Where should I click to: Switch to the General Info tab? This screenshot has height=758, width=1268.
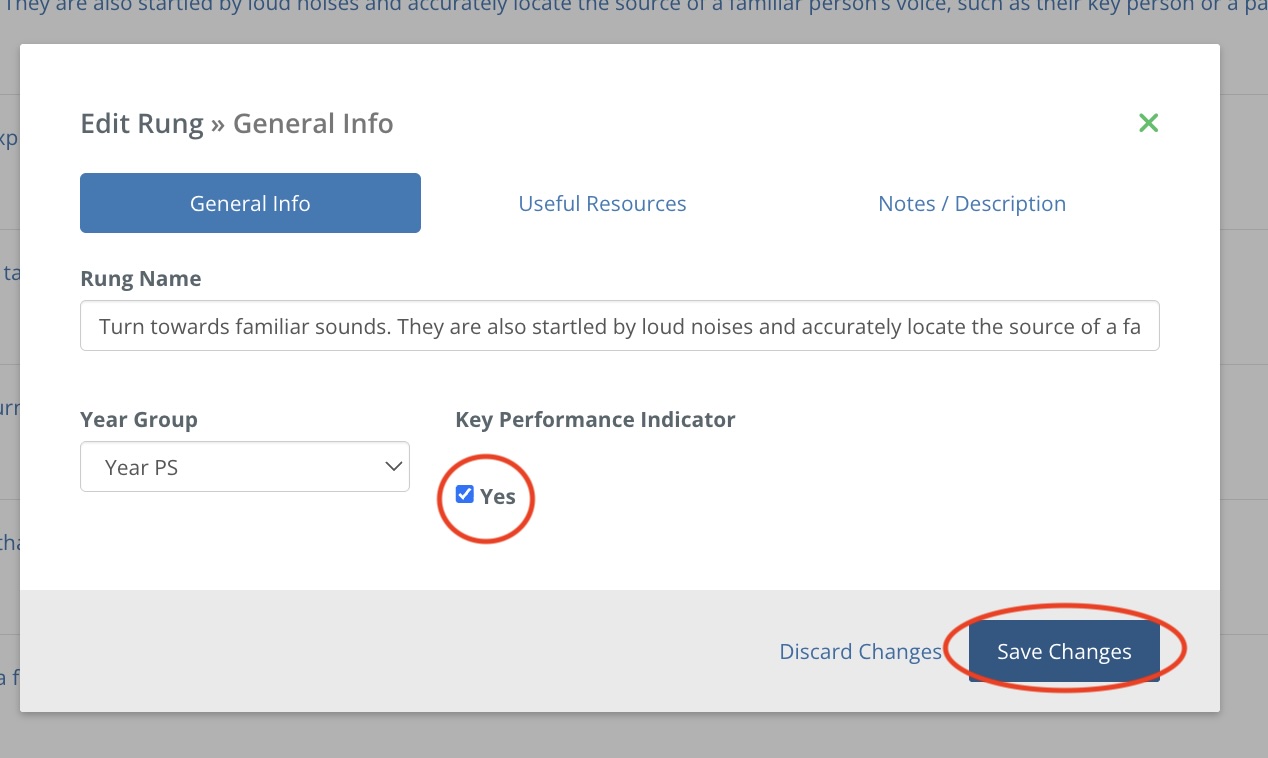[x=250, y=203]
